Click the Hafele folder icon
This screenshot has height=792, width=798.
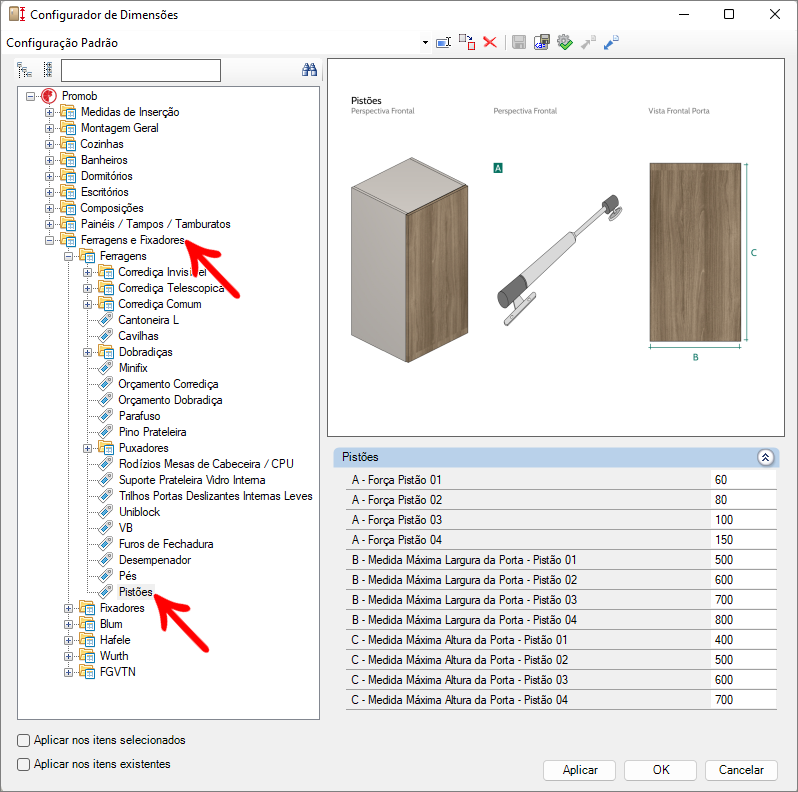tap(87, 640)
